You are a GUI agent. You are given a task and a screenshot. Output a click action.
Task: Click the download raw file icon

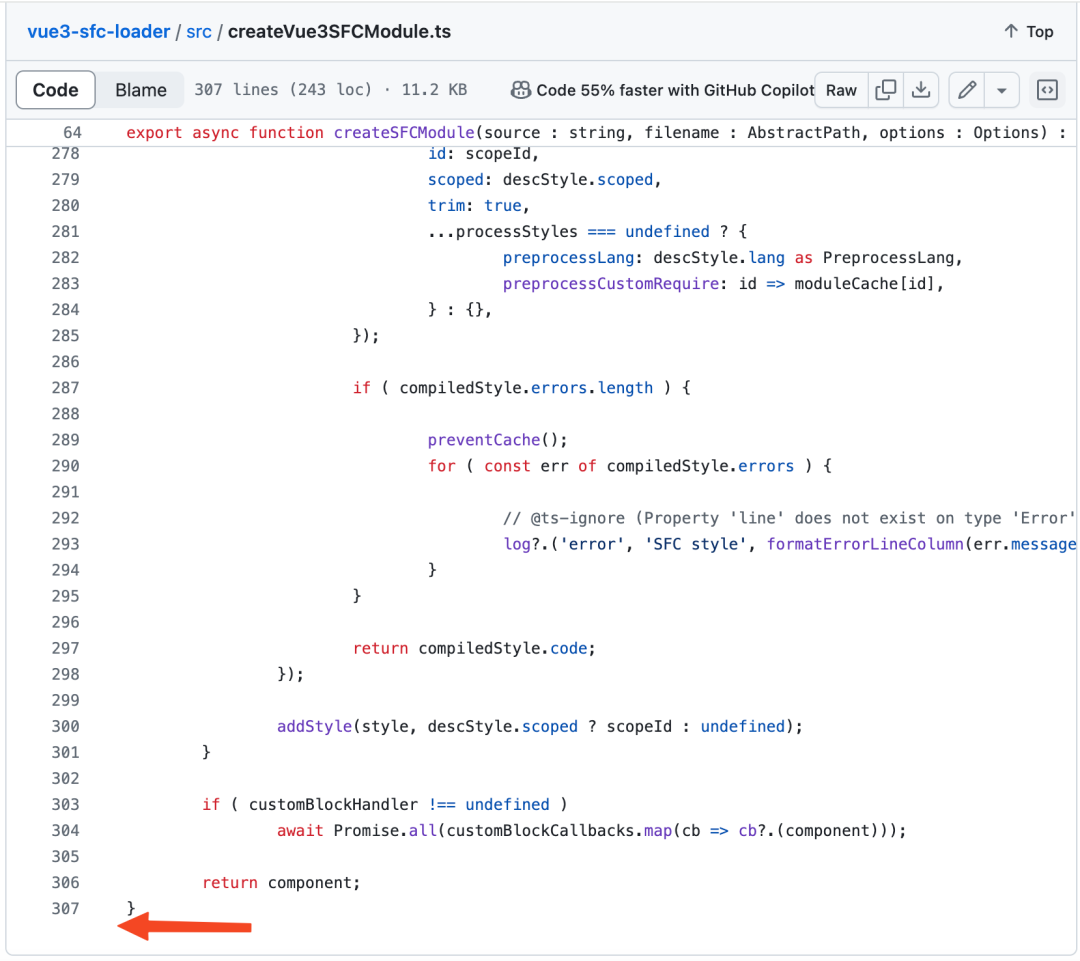pyautogui.click(x=921, y=89)
